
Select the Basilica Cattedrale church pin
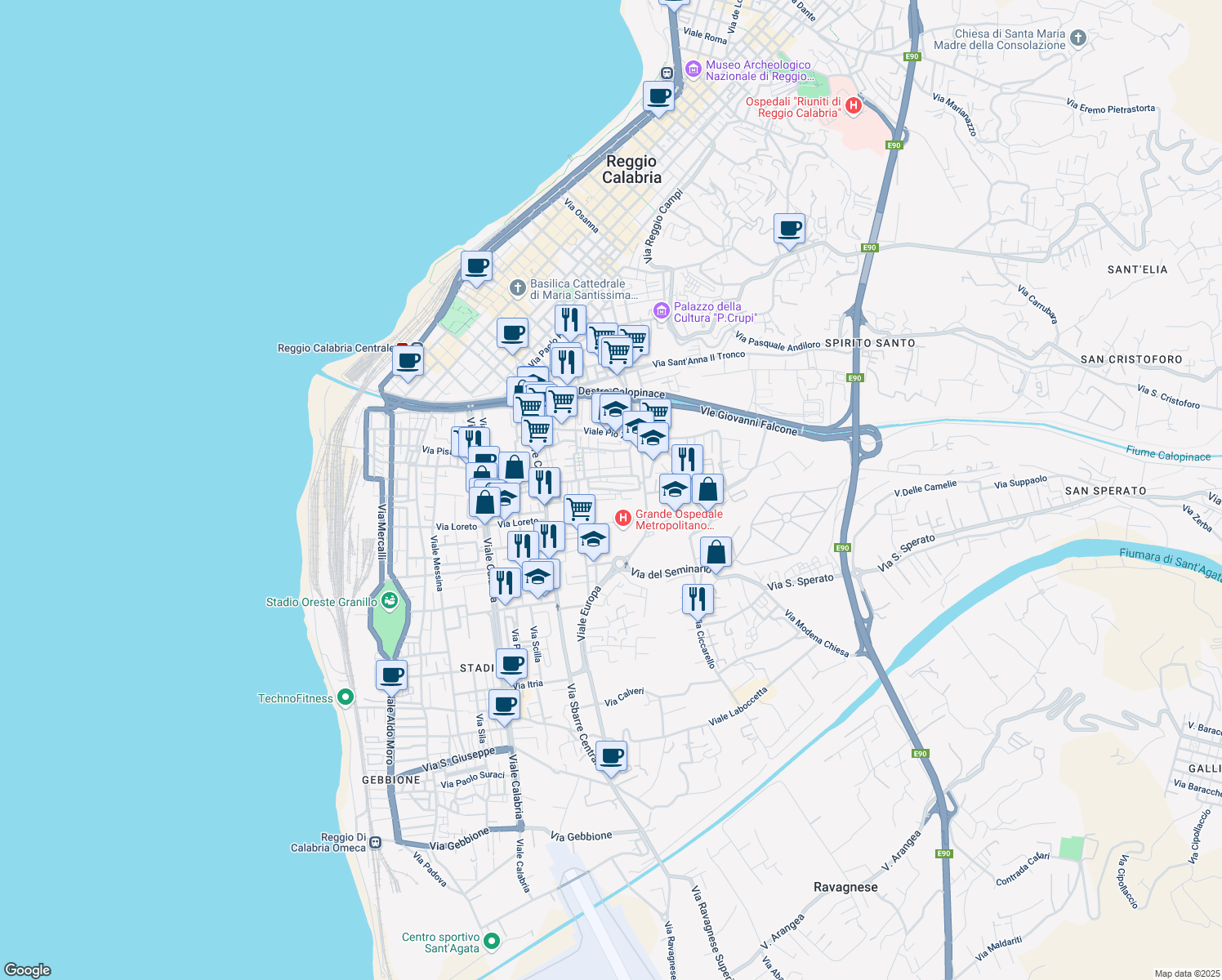[x=518, y=287]
